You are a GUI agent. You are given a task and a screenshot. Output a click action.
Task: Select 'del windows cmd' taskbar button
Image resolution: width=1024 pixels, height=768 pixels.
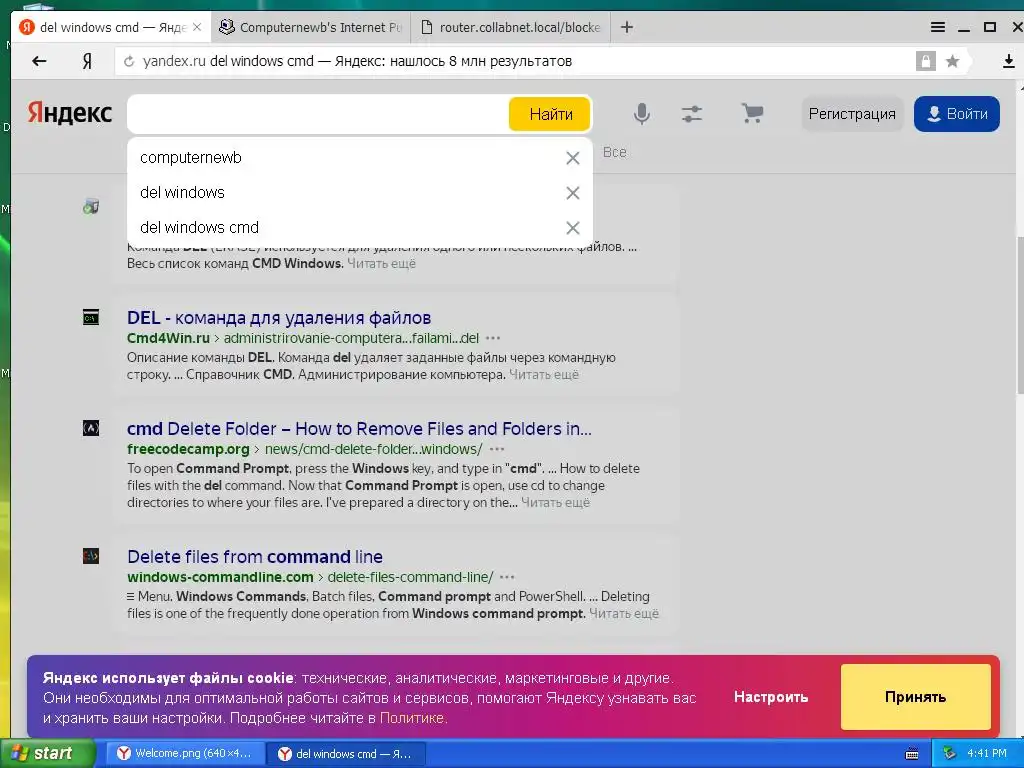pyautogui.click(x=346, y=754)
